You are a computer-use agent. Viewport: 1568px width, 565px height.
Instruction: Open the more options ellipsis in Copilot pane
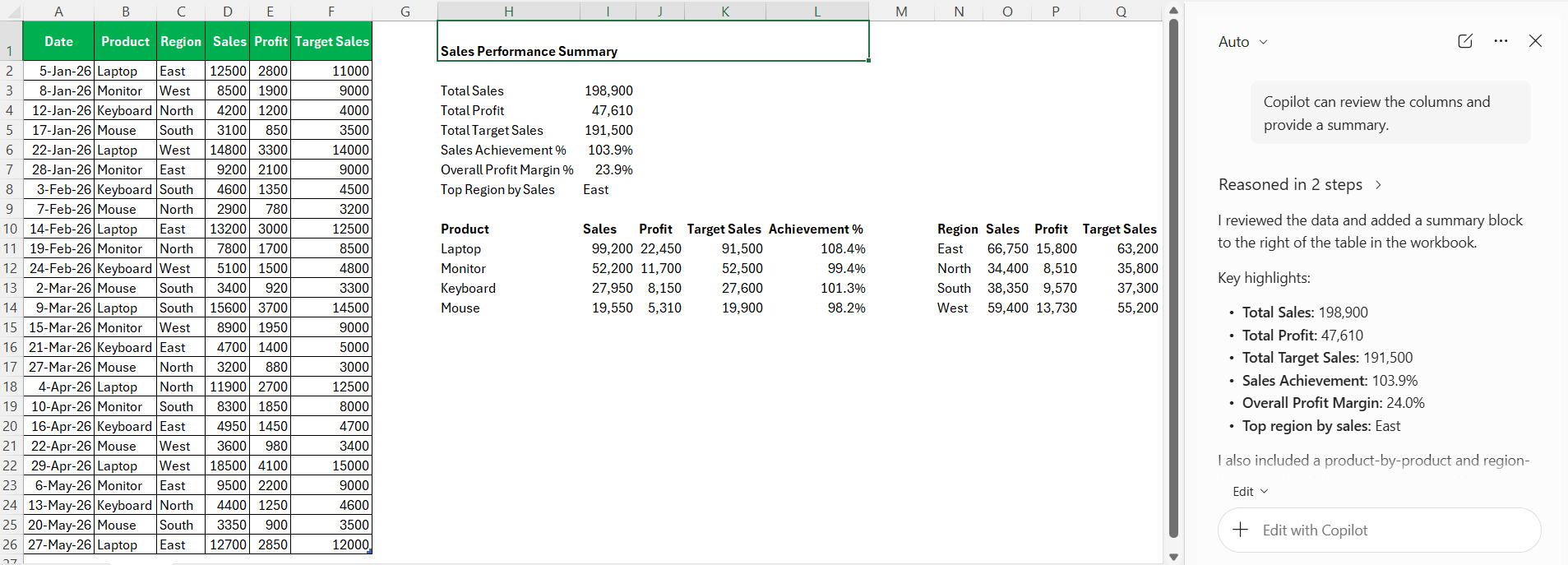(x=1501, y=41)
